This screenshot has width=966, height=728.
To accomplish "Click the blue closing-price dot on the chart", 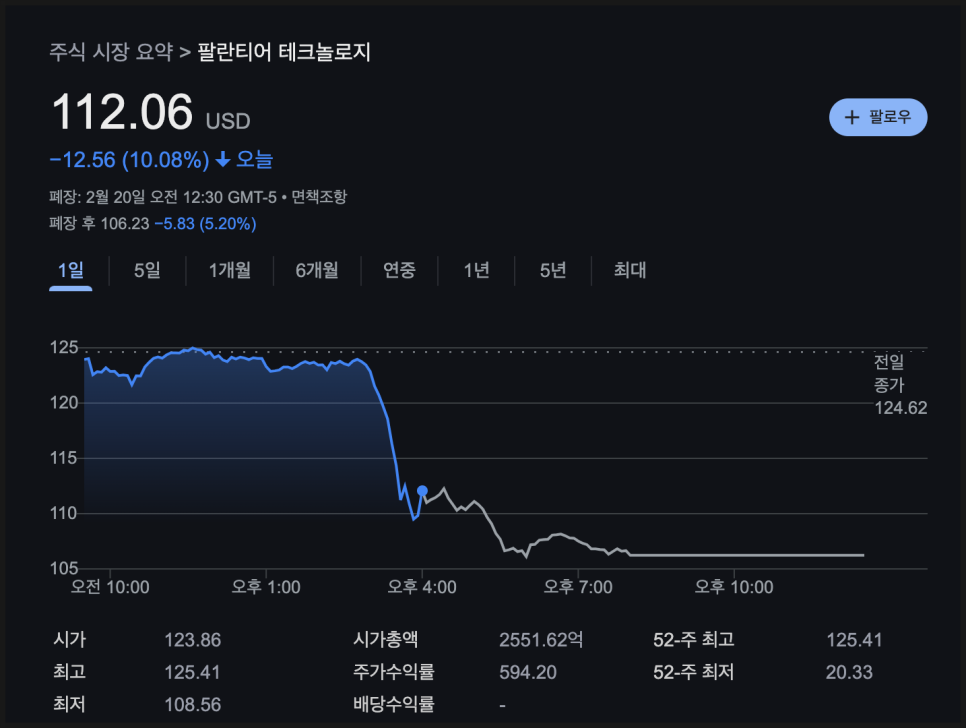I will coord(422,491).
